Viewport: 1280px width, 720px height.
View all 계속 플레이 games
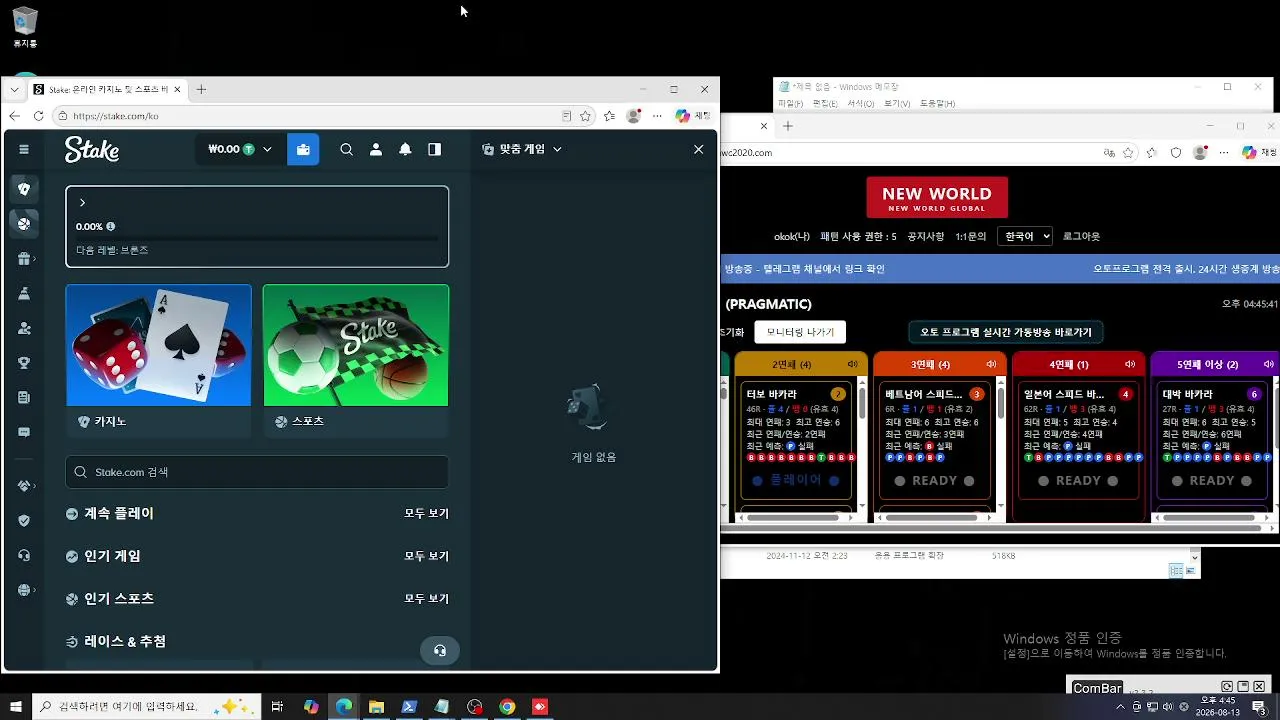coord(426,513)
